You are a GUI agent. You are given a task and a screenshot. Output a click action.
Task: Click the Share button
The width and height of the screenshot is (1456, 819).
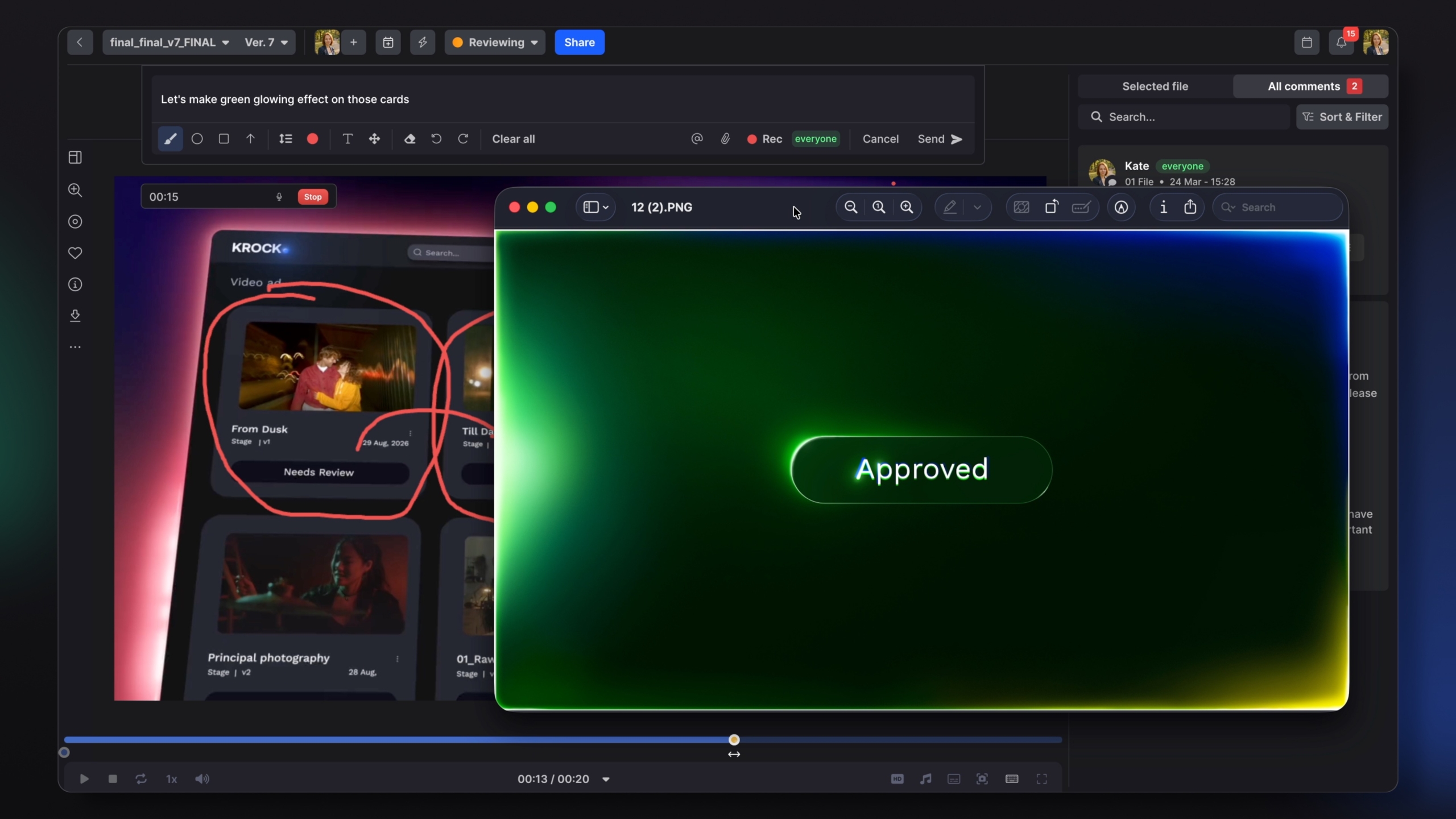[580, 43]
